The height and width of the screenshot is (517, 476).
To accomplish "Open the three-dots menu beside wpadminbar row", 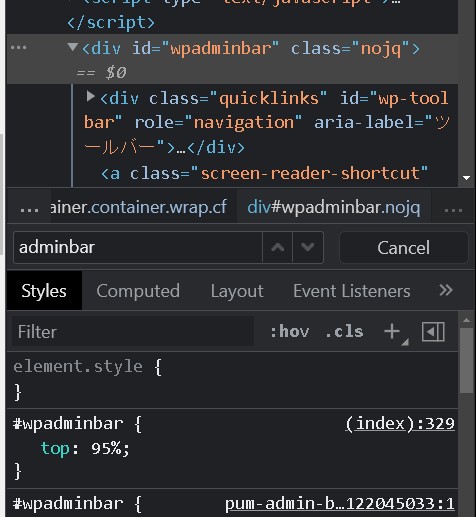I will pyautogui.click(x=18, y=48).
